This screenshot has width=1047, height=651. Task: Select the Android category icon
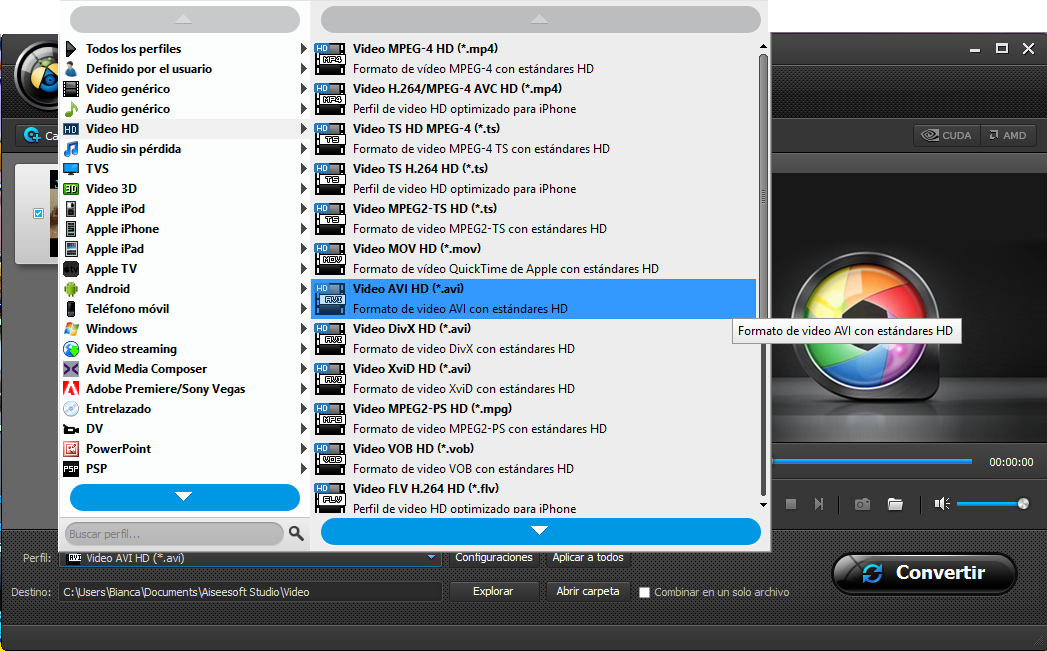[x=71, y=289]
